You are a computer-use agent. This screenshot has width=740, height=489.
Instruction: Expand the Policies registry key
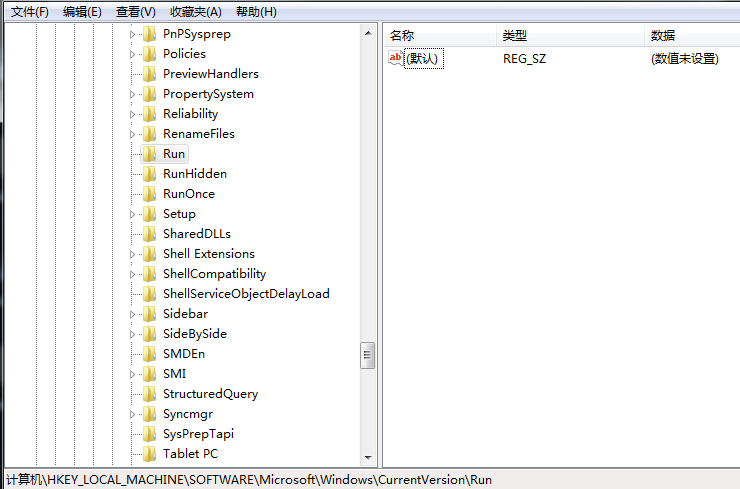[131, 54]
